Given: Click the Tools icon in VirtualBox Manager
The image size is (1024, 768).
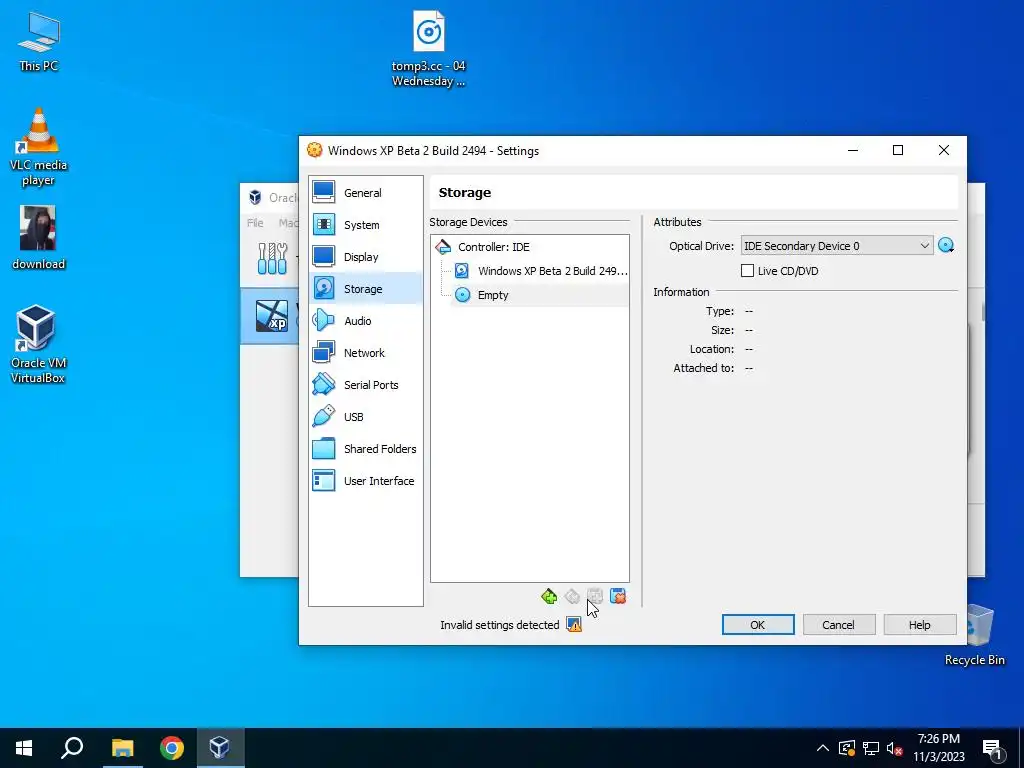Looking at the screenshot, I should click(272, 259).
